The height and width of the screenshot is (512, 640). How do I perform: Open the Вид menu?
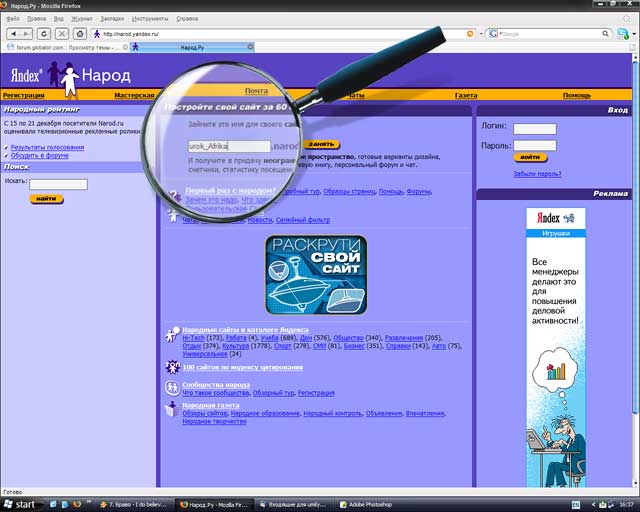point(58,19)
